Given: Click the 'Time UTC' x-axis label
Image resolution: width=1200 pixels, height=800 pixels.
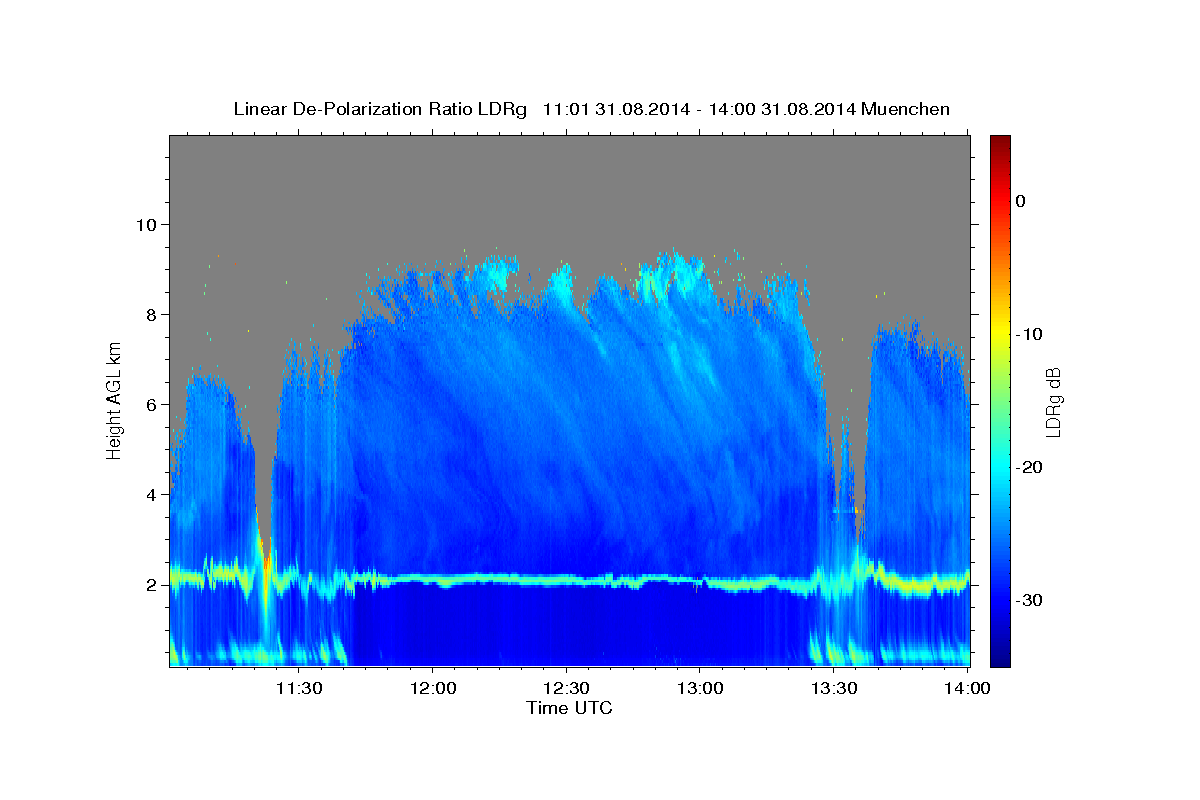Looking at the screenshot, I should click(x=569, y=708).
